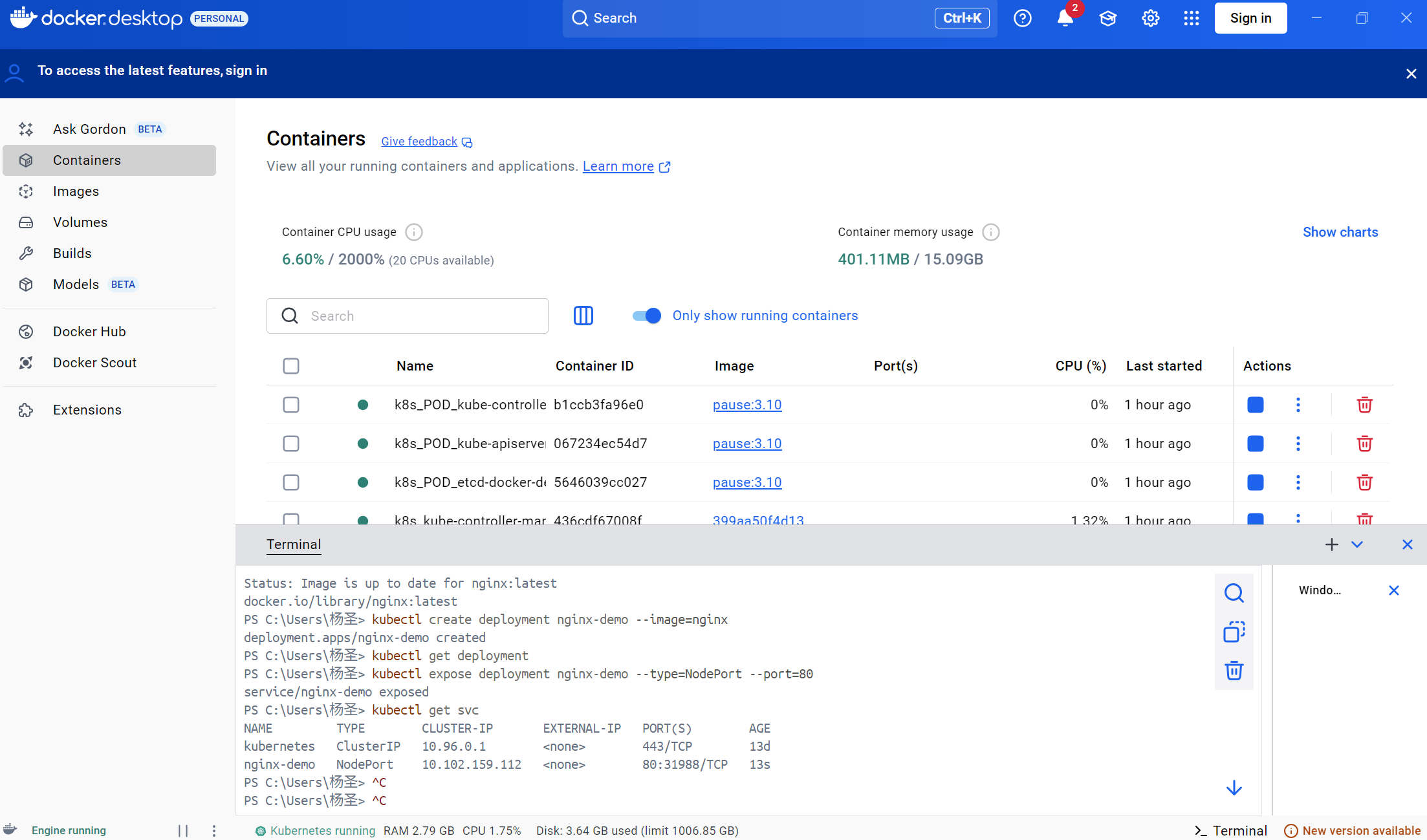1427x840 pixels.
Task: Open actions menu for kube-controller container
Action: click(x=1298, y=404)
